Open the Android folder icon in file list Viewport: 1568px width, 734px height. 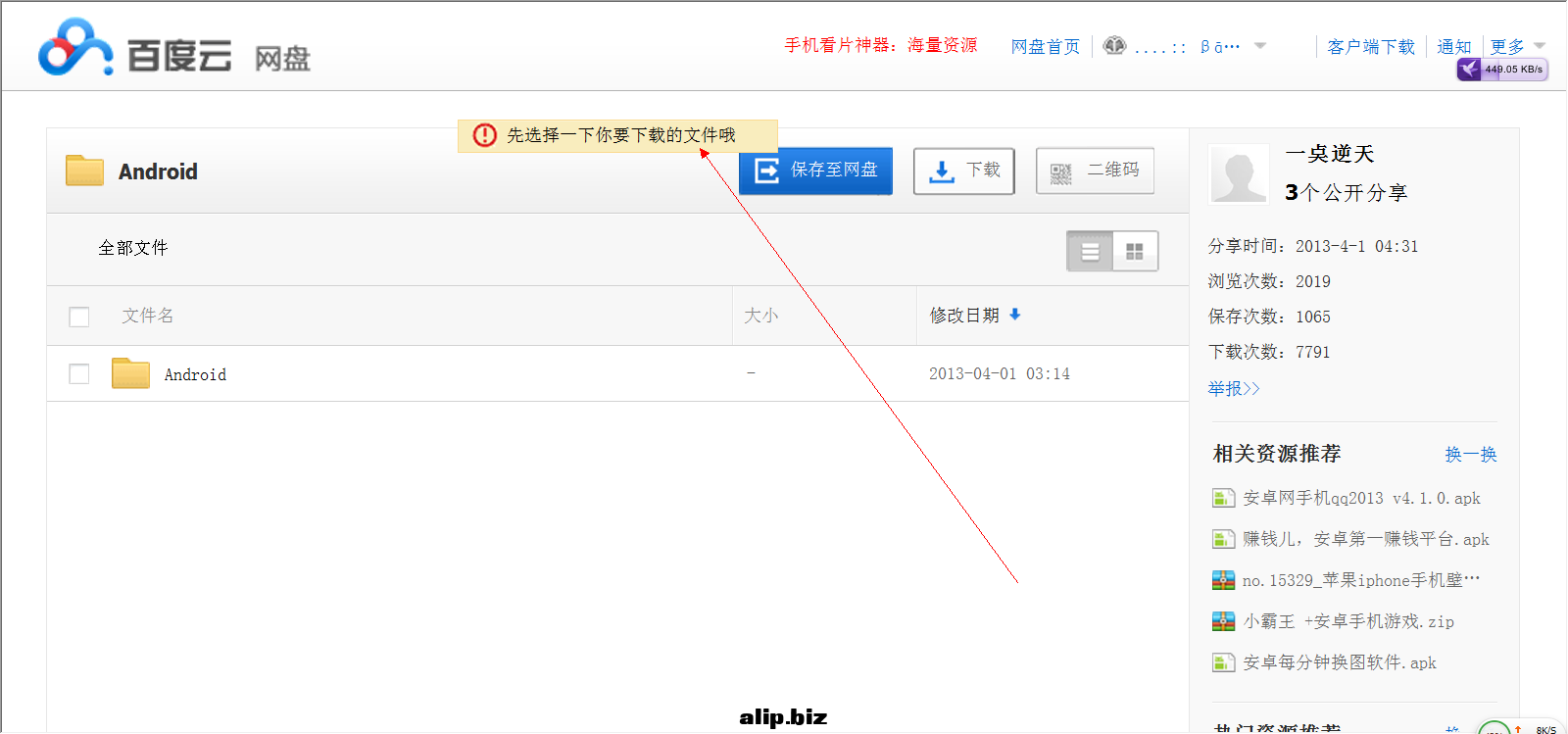[x=130, y=373]
